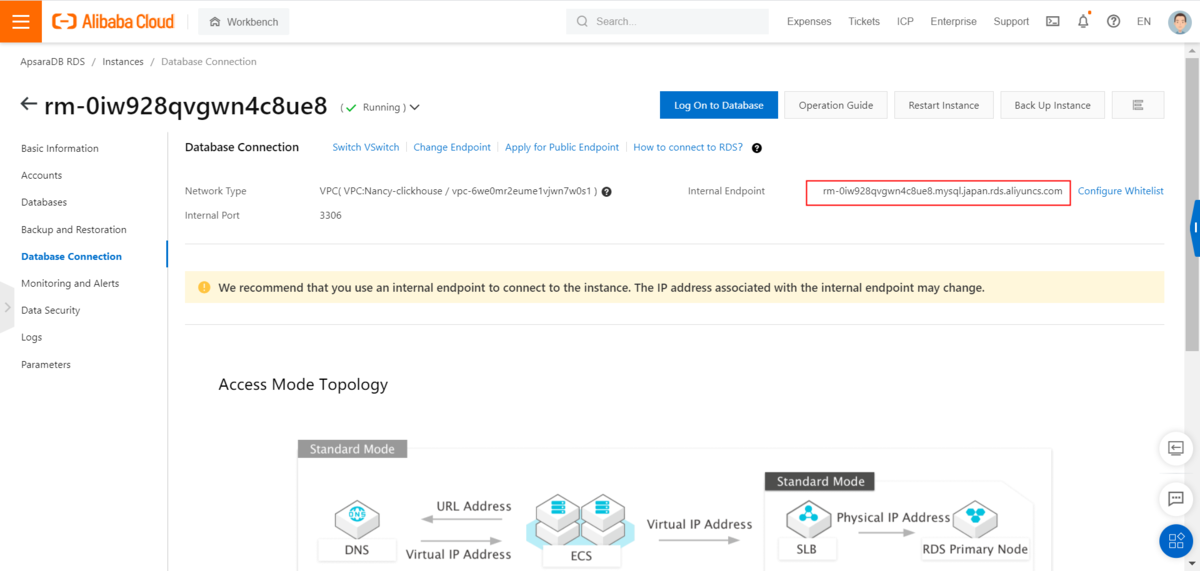Image resolution: width=1200 pixels, height=571 pixels.
Task: Click the DNS node in topology diagram
Action: pyautogui.click(x=356, y=530)
